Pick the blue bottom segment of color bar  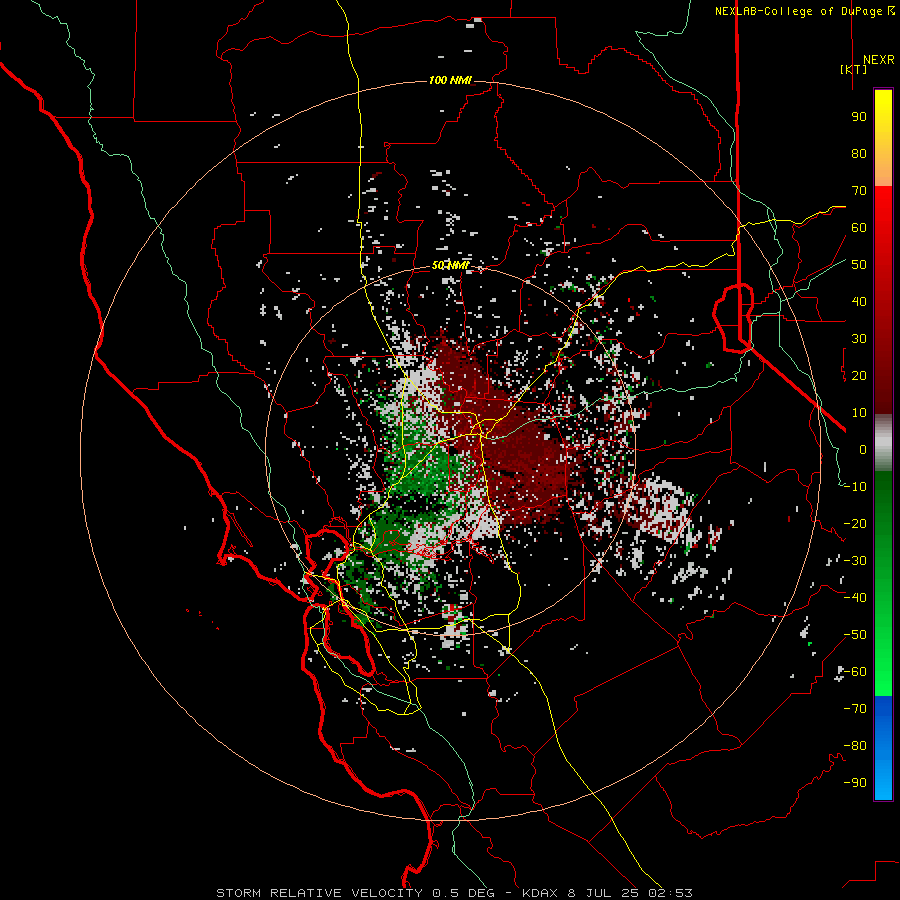(x=883, y=748)
